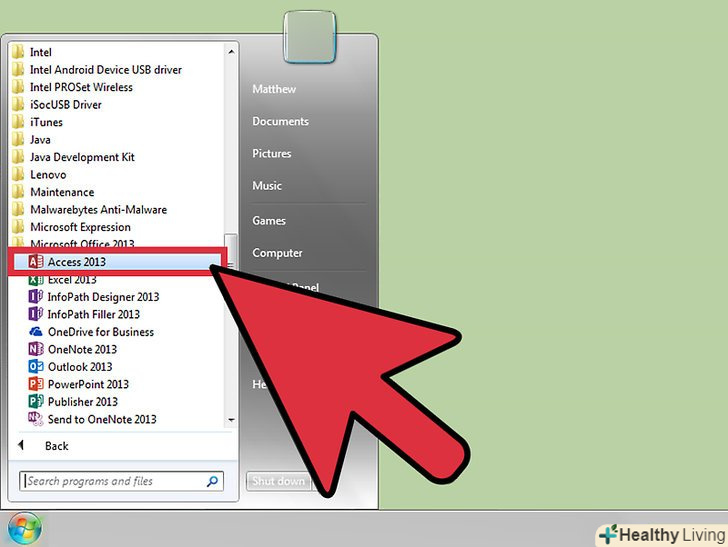The image size is (728, 547).
Task: Open Music from Start menu
Action: click(267, 186)
